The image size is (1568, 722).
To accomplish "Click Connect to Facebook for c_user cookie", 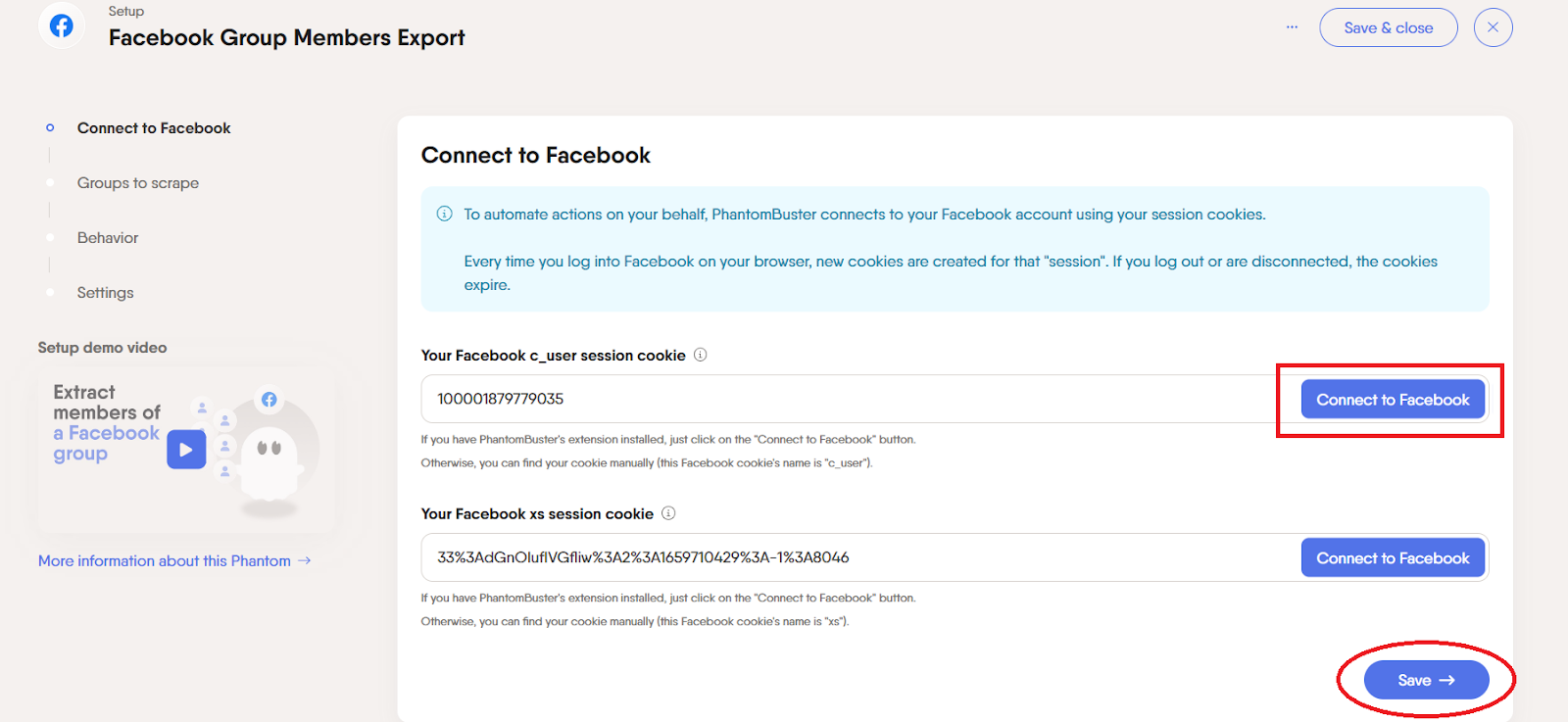I will pyautogui.click(x=1393, y=400).
